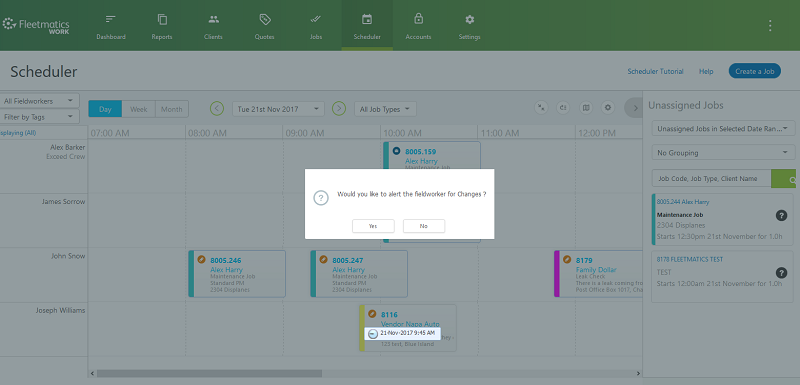800x385 pixels.
Task: Click the question mark icon in dialog
Action: [320, 199]
